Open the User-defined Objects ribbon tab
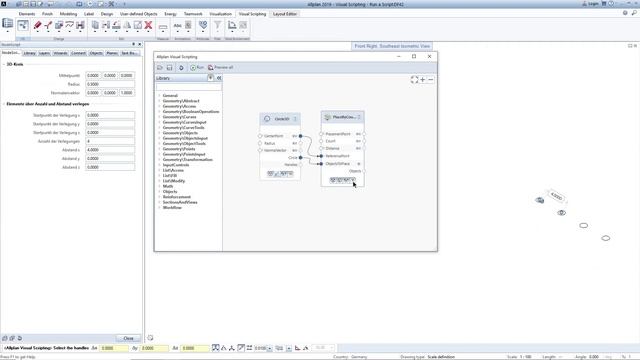 point(138,14)
